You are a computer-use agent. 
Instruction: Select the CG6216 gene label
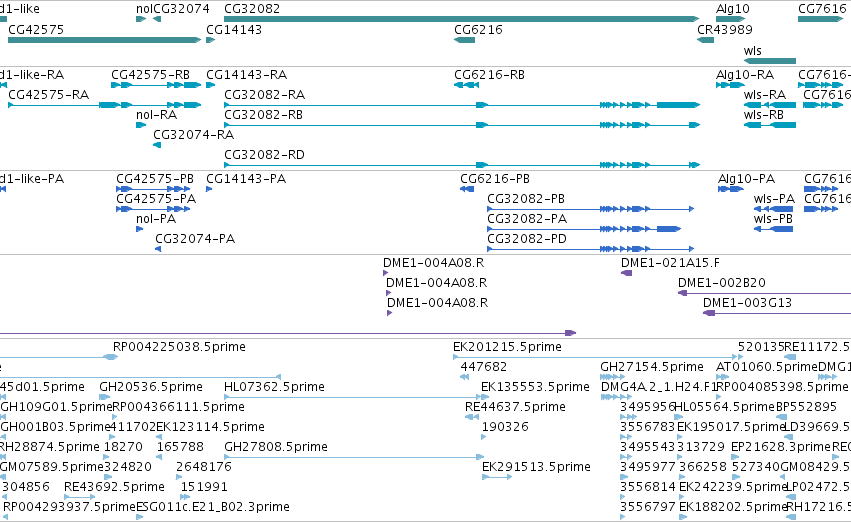[x=478, y=30]
